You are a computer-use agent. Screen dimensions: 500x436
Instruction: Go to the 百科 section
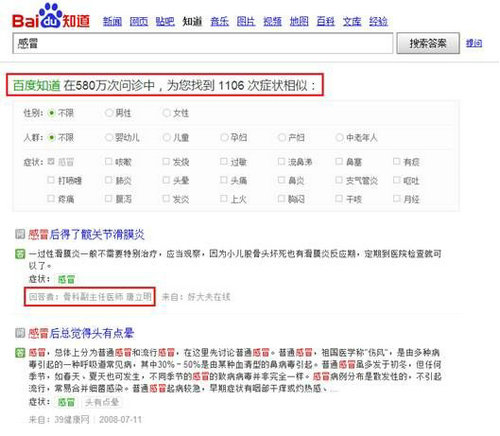(x=325, y=22)
